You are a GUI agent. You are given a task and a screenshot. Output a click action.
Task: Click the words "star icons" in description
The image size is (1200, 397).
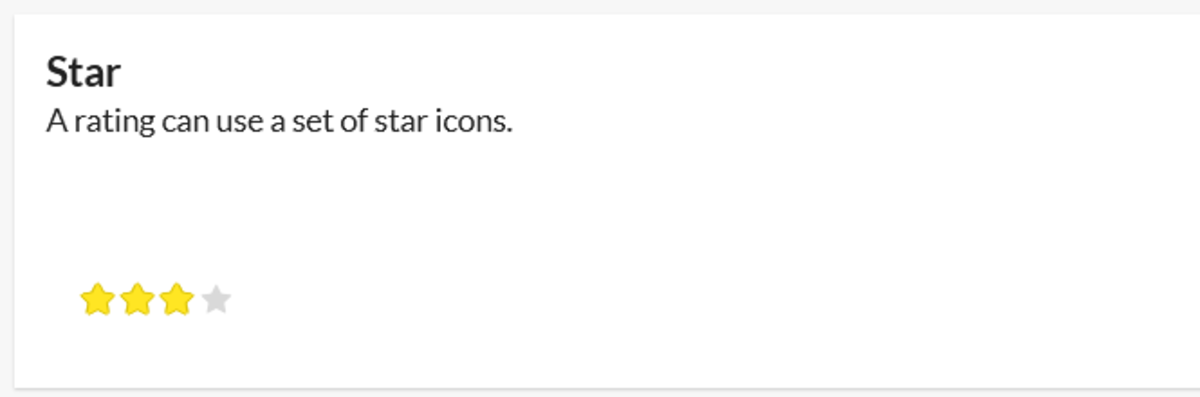click(x=443, y=123)
